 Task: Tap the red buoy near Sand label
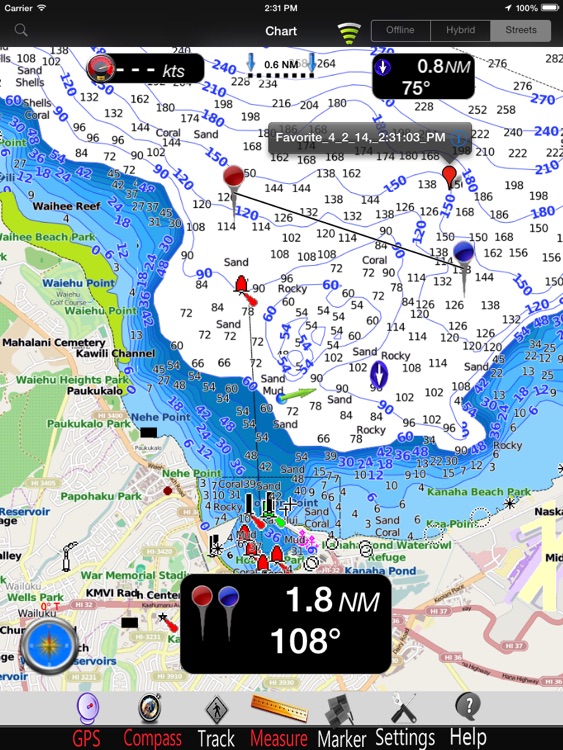pos(242,285)
